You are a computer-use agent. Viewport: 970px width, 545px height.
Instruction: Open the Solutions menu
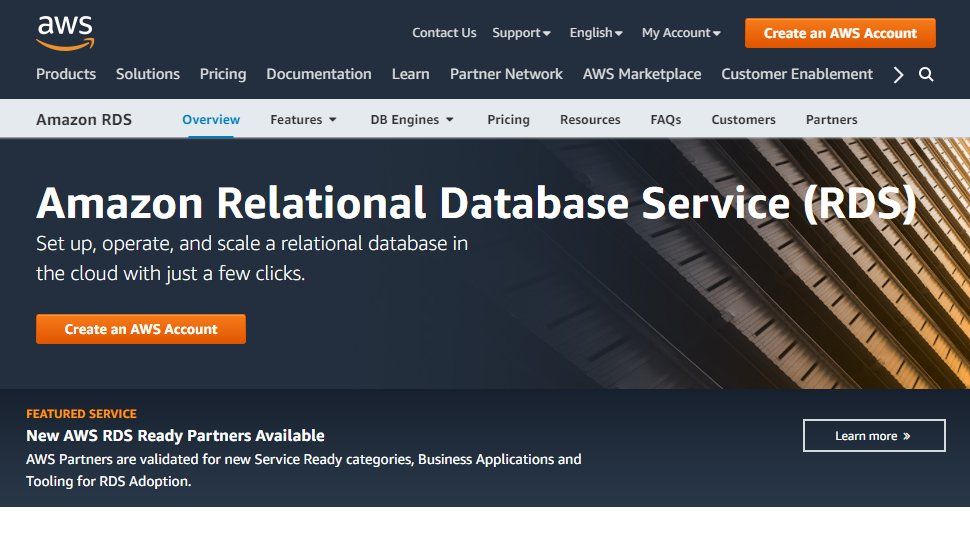point(148,74)
